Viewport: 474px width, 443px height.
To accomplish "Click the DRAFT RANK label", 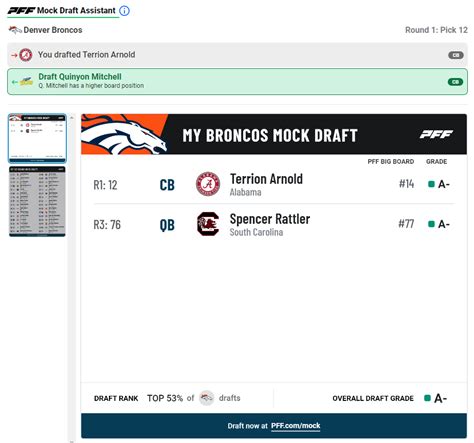I will click(116, 398).
